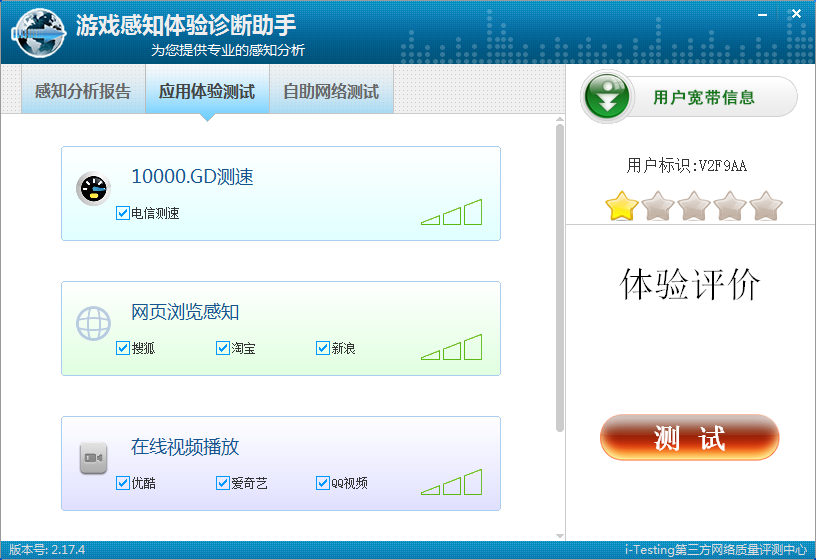Click i-Testing第三方网络质量评测中心 footer text
The height and width of the screenshot is (560, 816).
pos(716,550)
